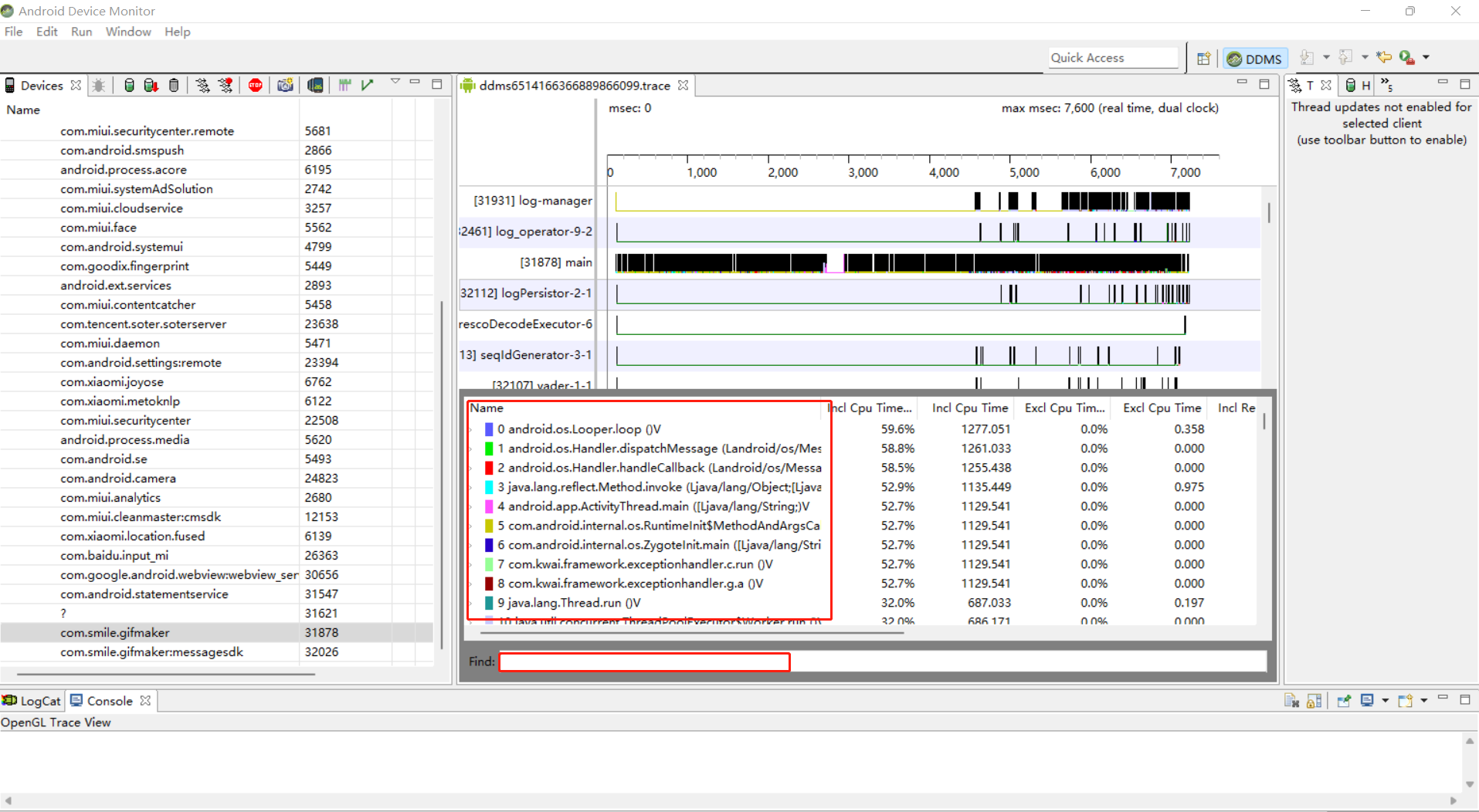Click the Stop Method Profiling icon with red dot
Image resolution: width=1479 pixels, height=812 pixels.
(226, 86)
